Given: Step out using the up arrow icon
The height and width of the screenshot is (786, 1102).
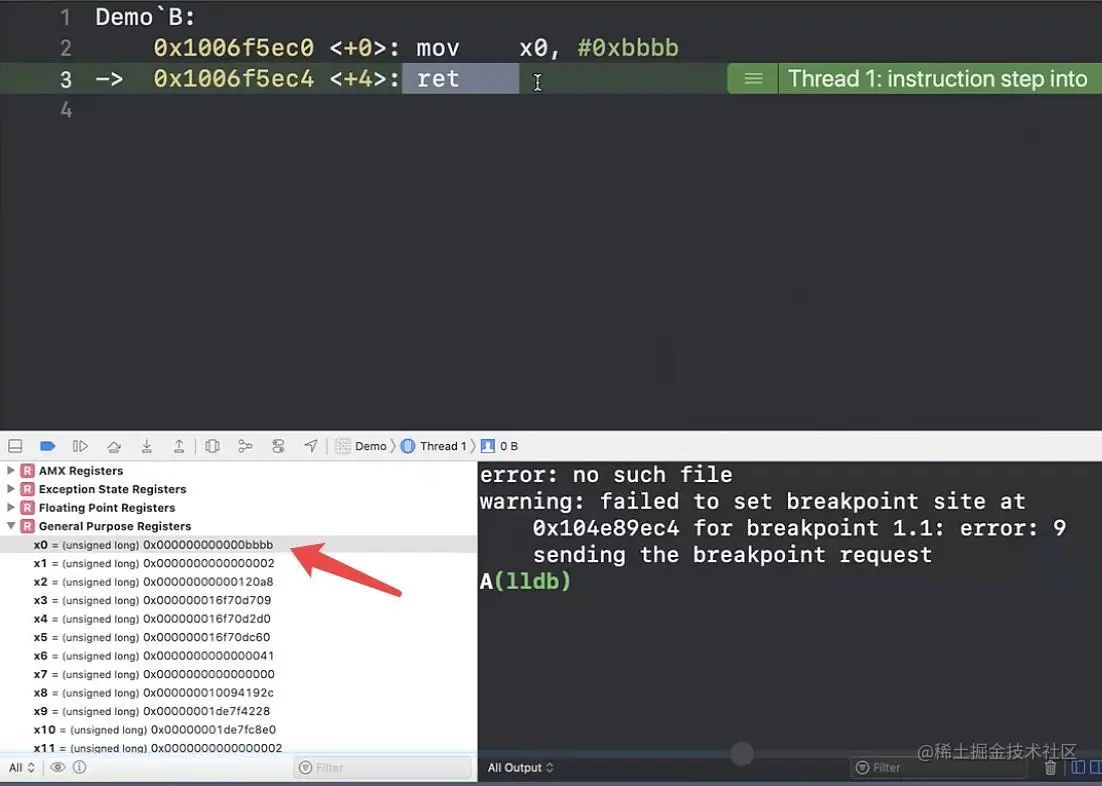Looking at the screenshot, I should [179, 446].
